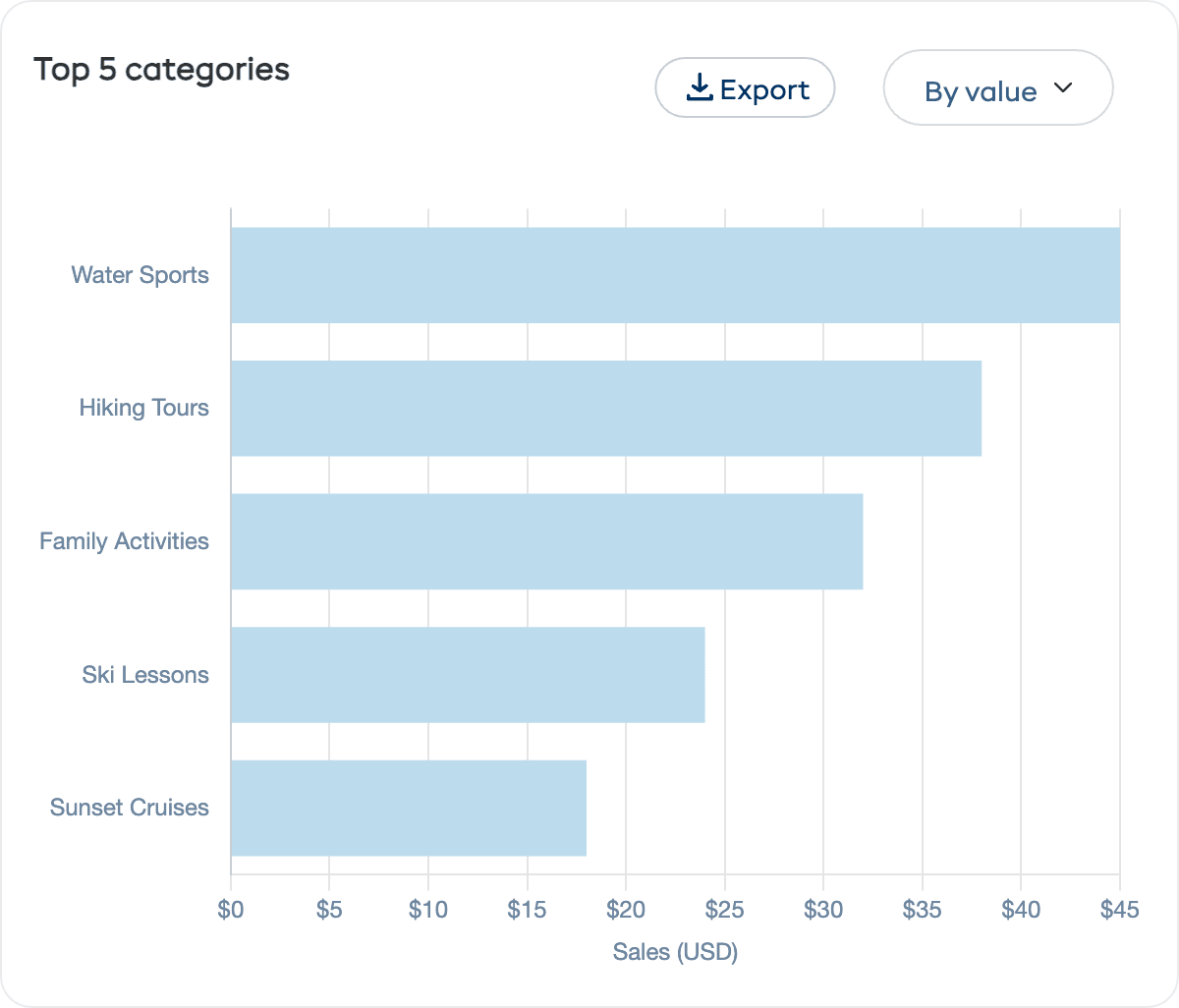This screenshot has height=1008, width=1179.
Task: Click the $25 gridline label
Action: click(x=725, y=910)
